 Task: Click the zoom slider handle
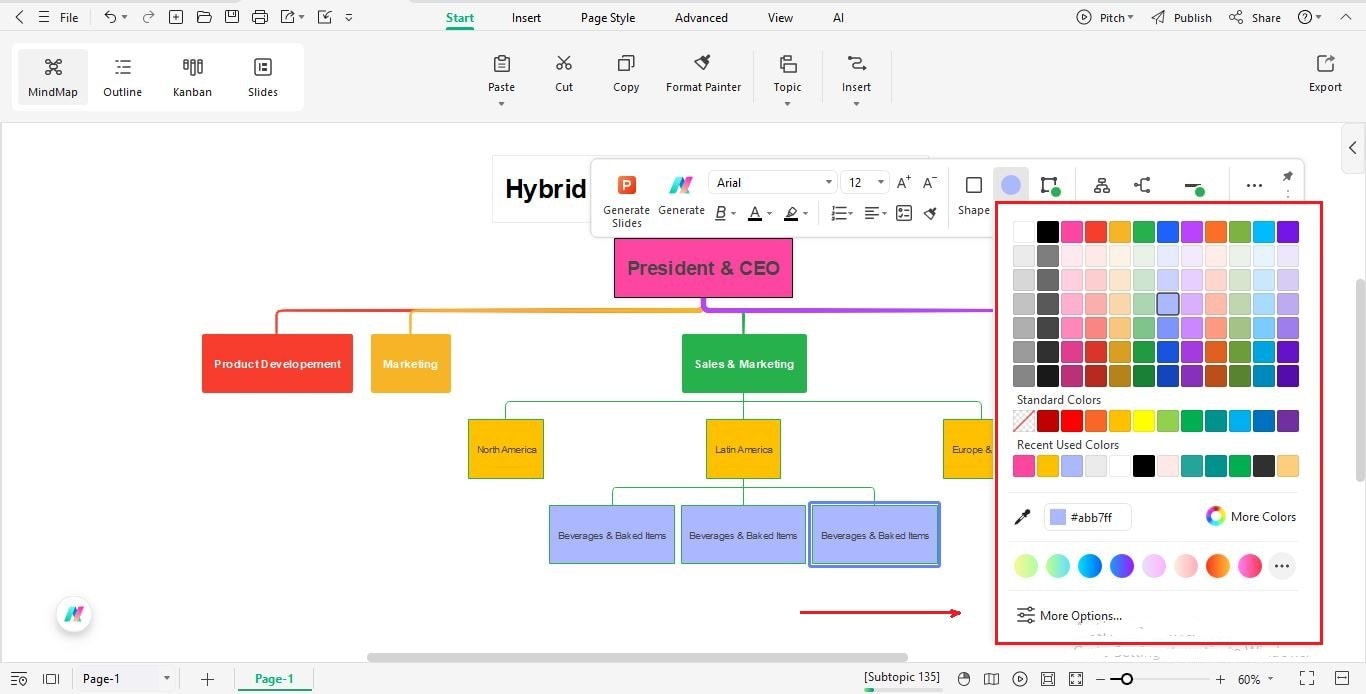(x=1127, y=679)
